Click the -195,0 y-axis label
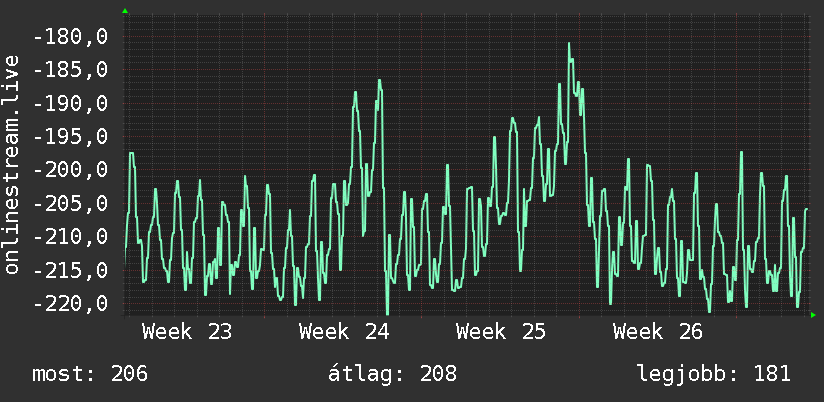 coord(70,137)
